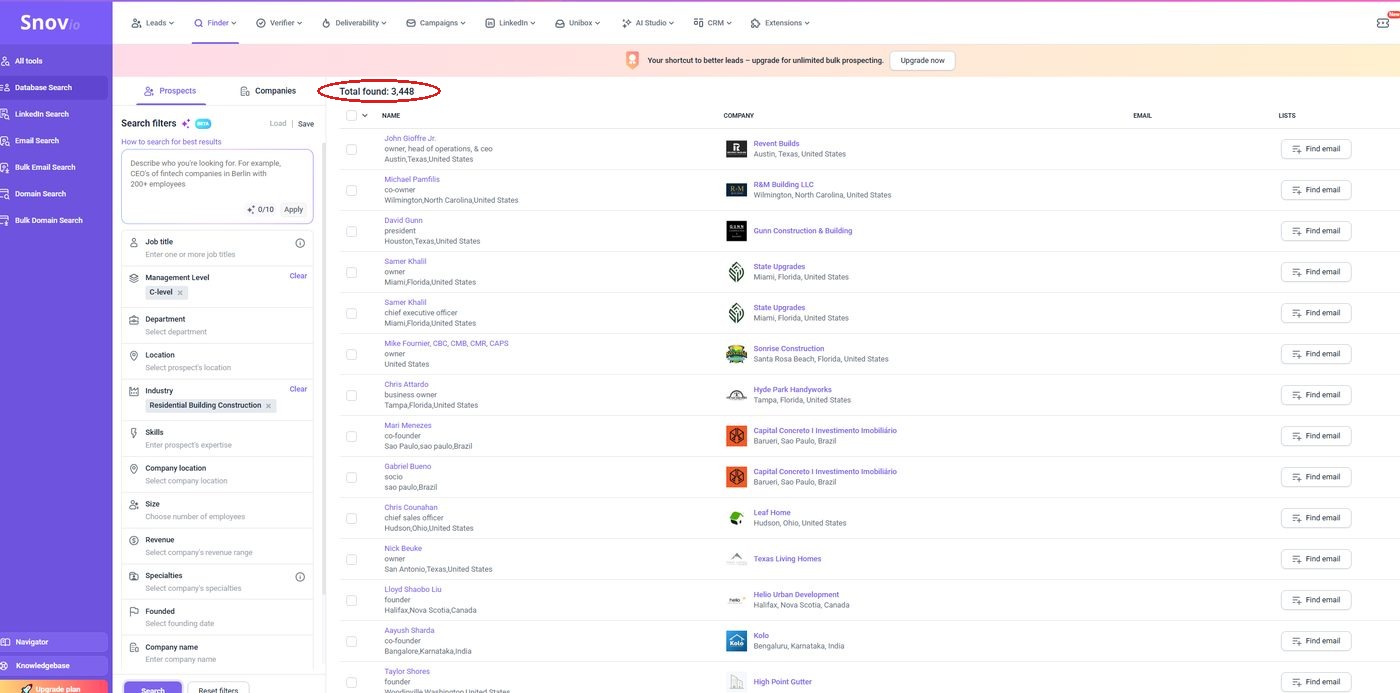This screenshot has height=693, width=1400.
Task: Open Email Search in the sidebar
Action: point(37,141)
